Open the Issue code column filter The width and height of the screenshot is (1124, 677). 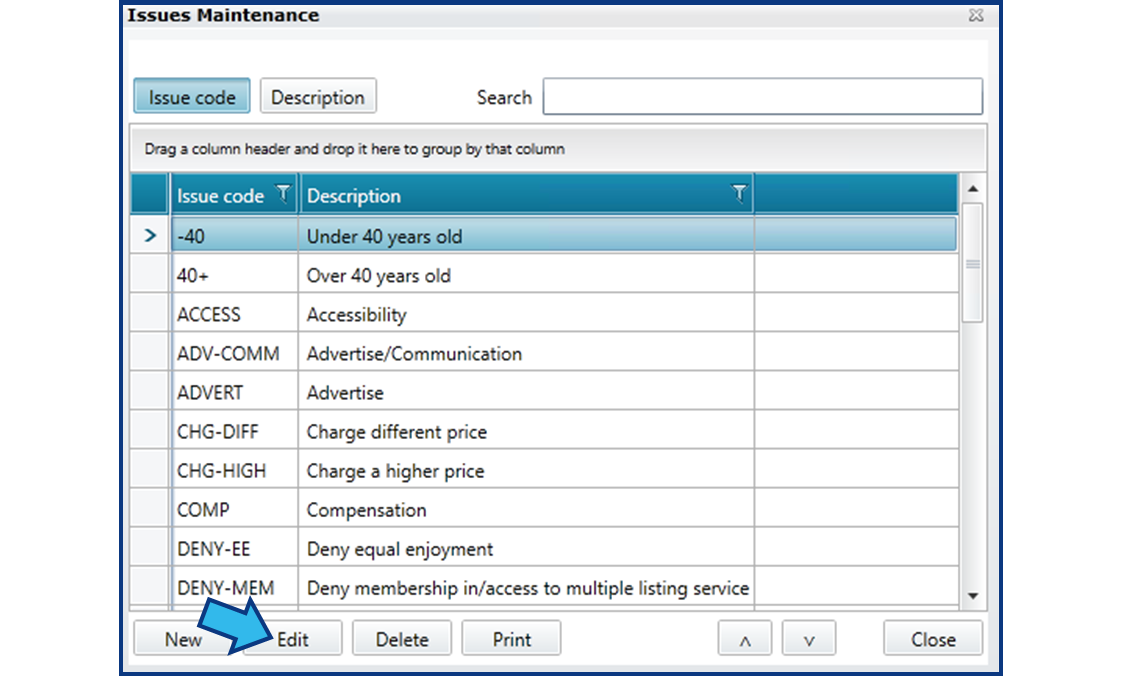coord(284,194)
